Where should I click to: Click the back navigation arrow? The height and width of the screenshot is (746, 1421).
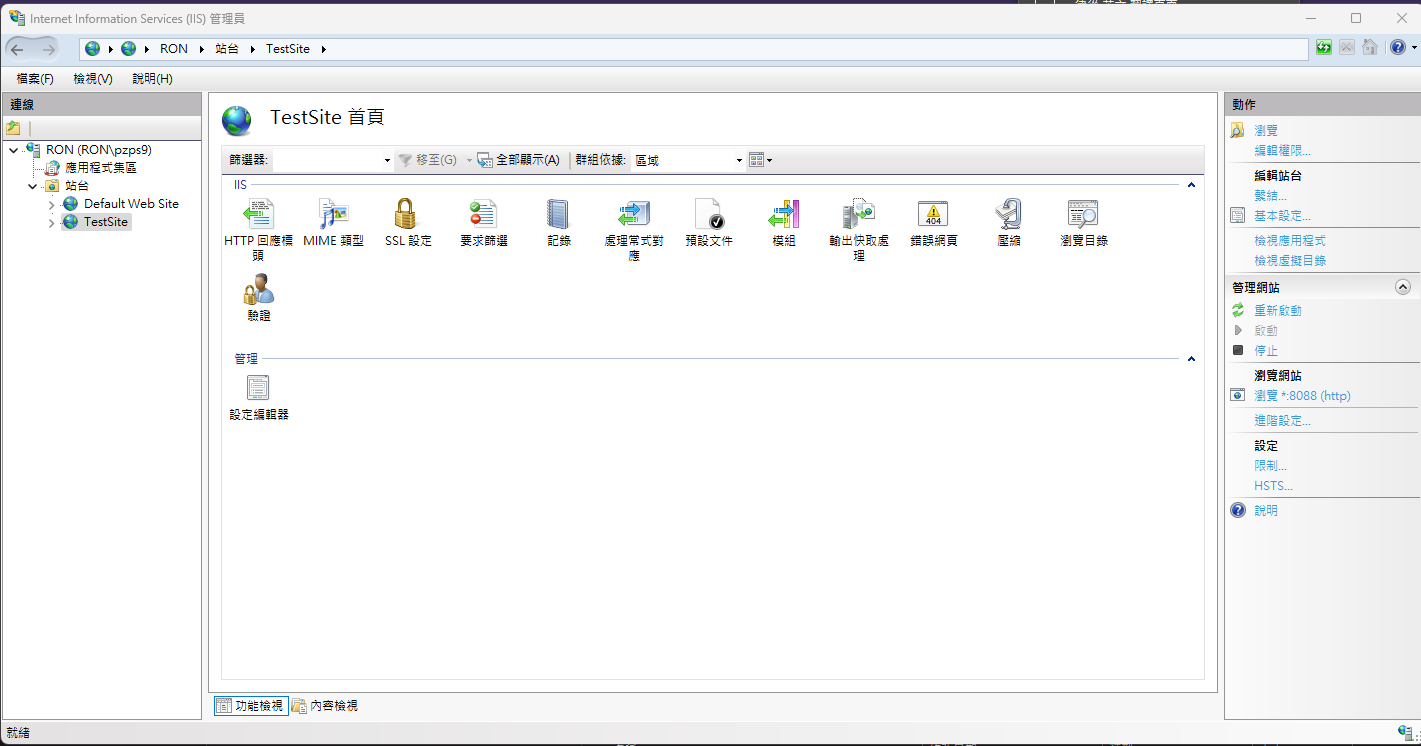click(17, 49)
